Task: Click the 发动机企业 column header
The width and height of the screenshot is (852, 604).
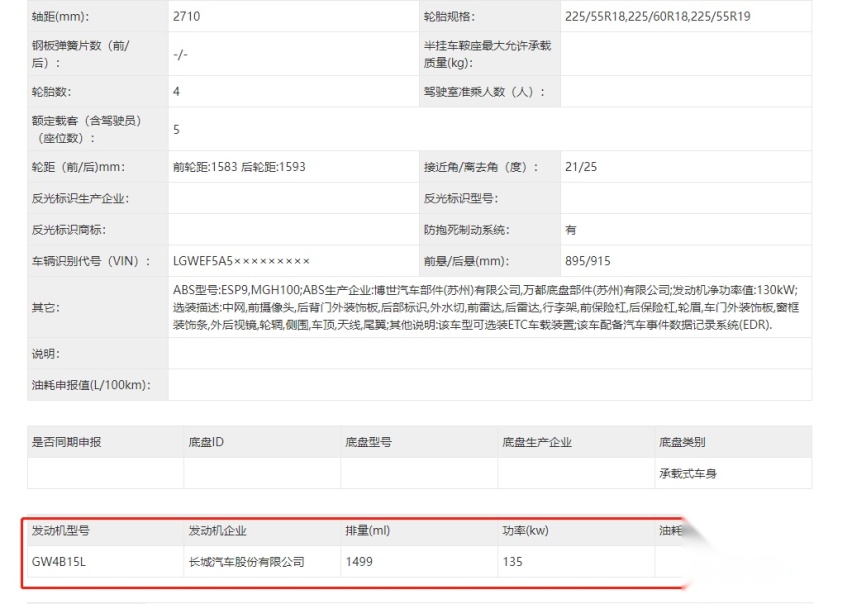Action: coord(217,531)
